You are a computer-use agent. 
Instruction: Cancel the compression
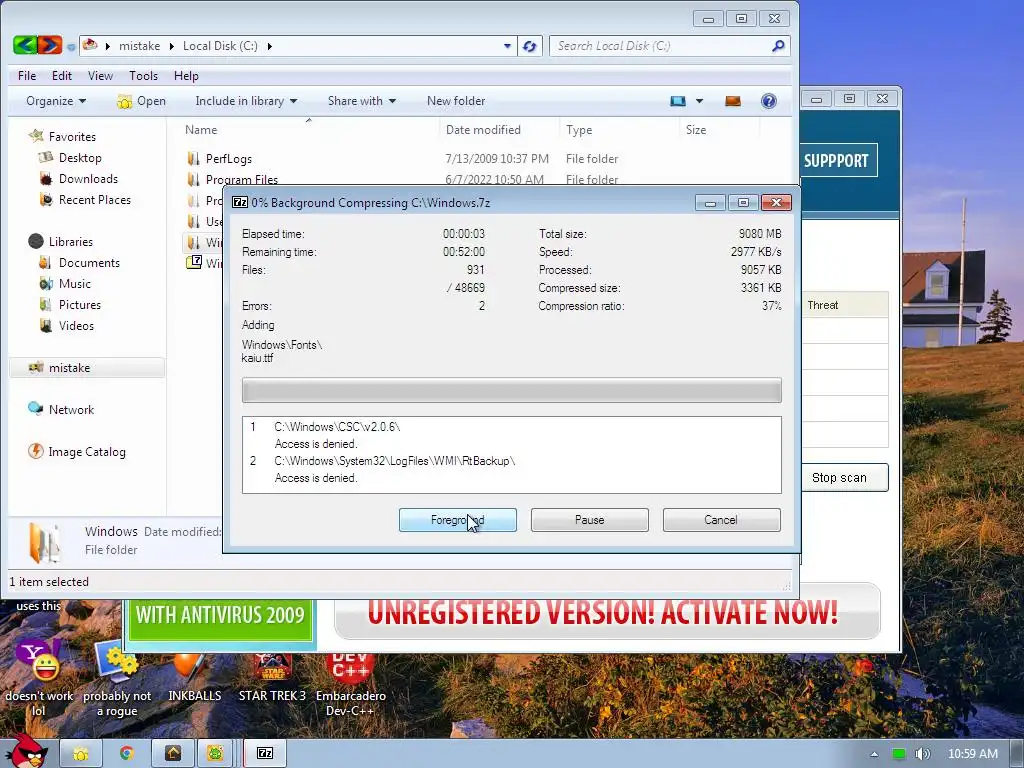pos(721,520)
